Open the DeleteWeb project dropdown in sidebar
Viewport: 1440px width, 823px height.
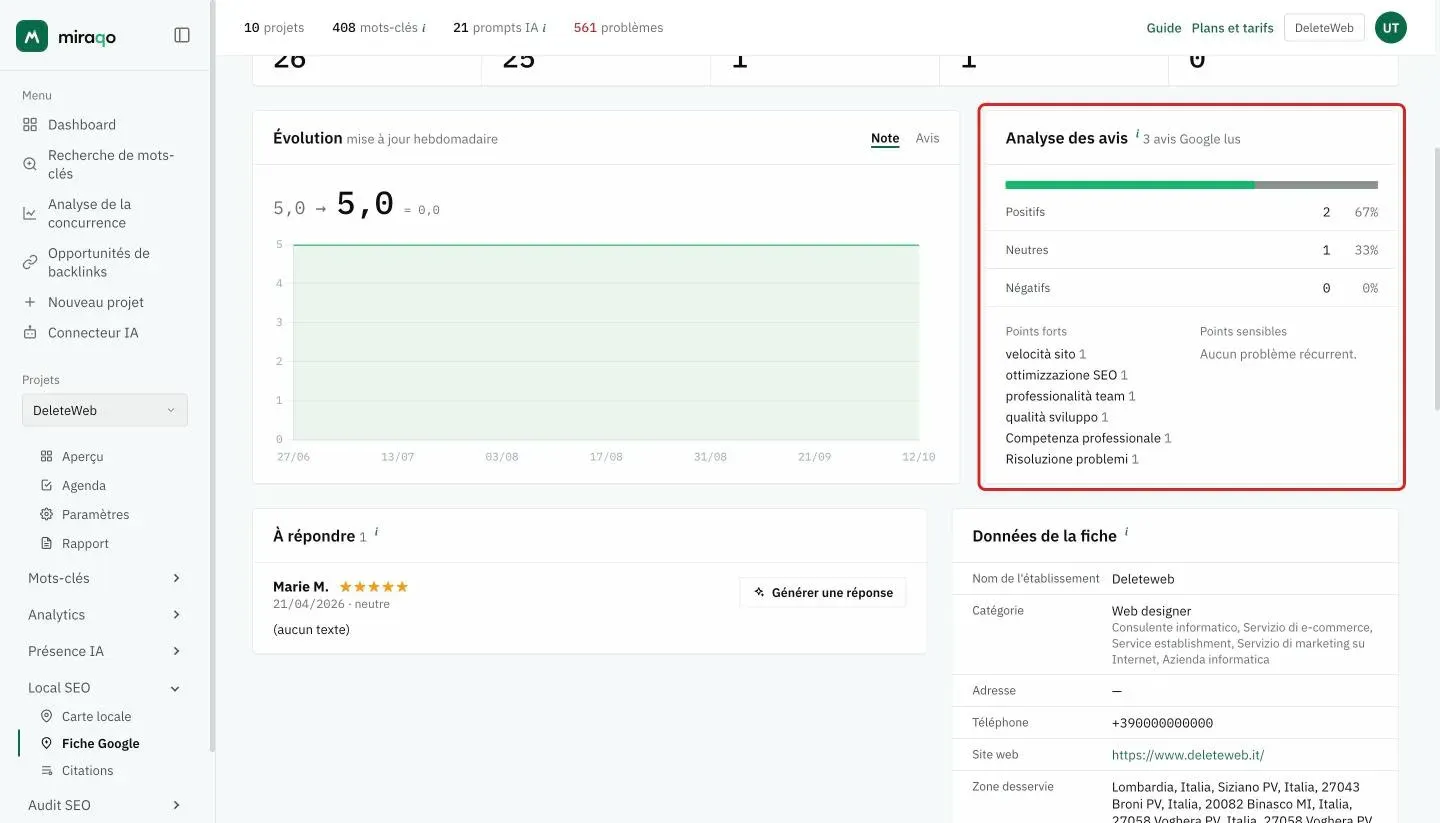click(105, 410)
